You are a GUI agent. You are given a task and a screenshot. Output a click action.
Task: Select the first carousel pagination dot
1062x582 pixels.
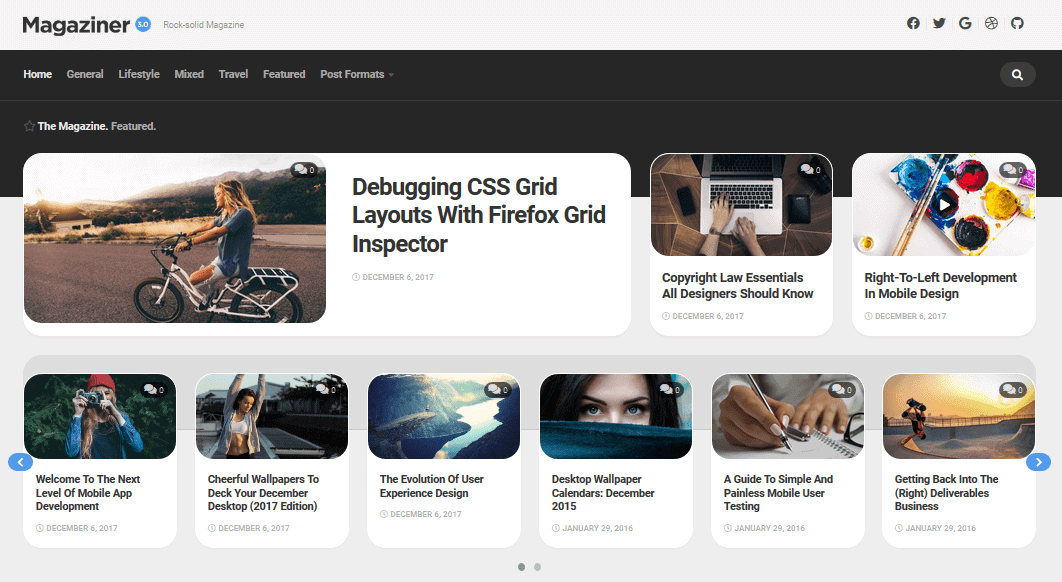tap(521, 566)
